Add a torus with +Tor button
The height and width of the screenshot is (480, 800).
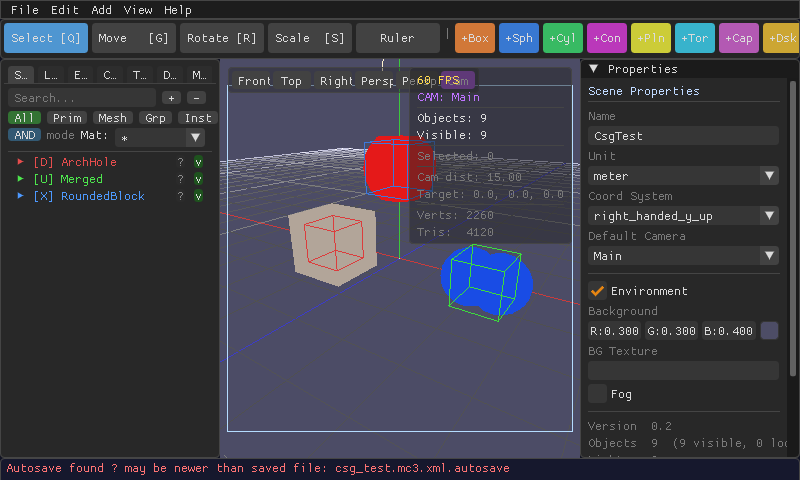(694, 38)
